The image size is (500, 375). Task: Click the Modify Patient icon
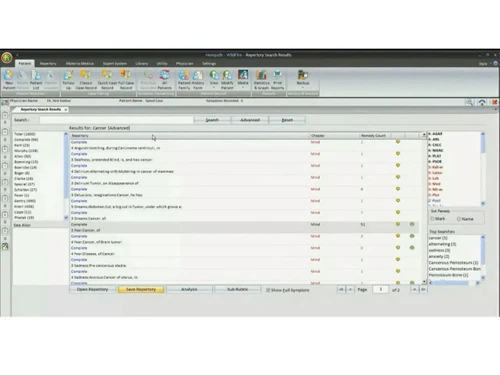pos(227,80)
